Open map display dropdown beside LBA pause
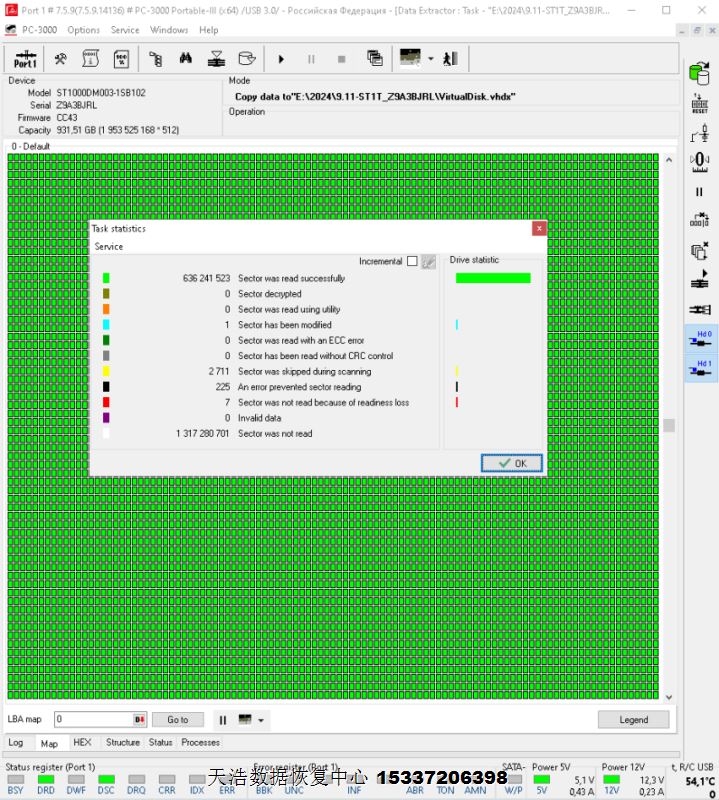 [x=262, y=720]
